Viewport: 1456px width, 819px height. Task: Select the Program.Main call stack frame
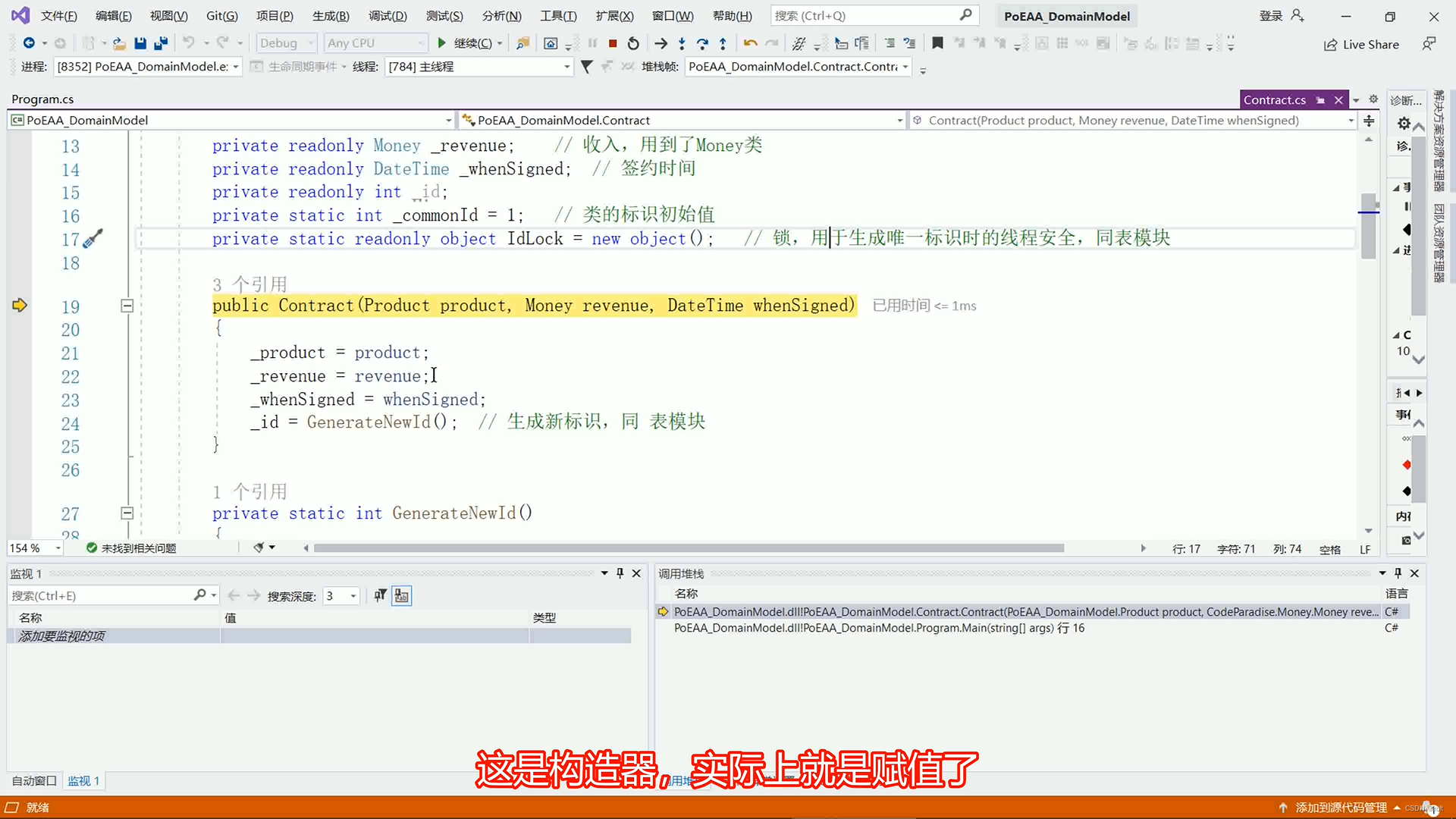[878, 628]
